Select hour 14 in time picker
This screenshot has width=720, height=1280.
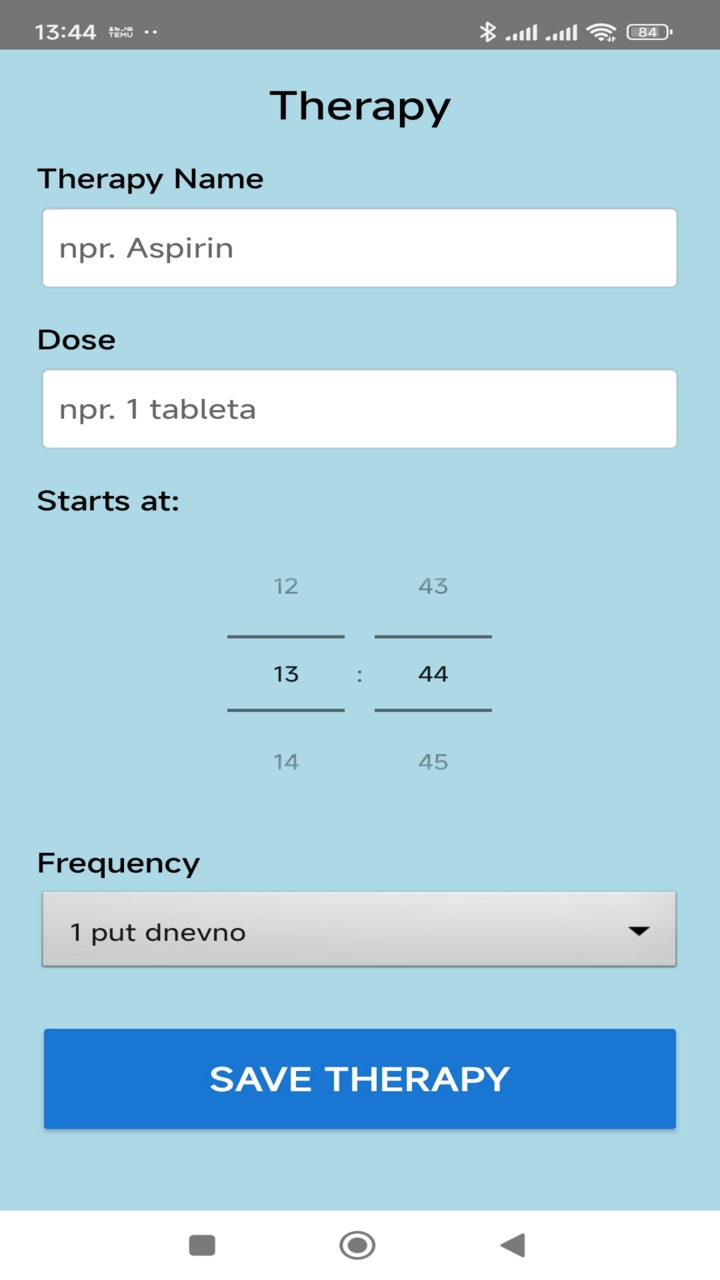[x=286, y=762]
